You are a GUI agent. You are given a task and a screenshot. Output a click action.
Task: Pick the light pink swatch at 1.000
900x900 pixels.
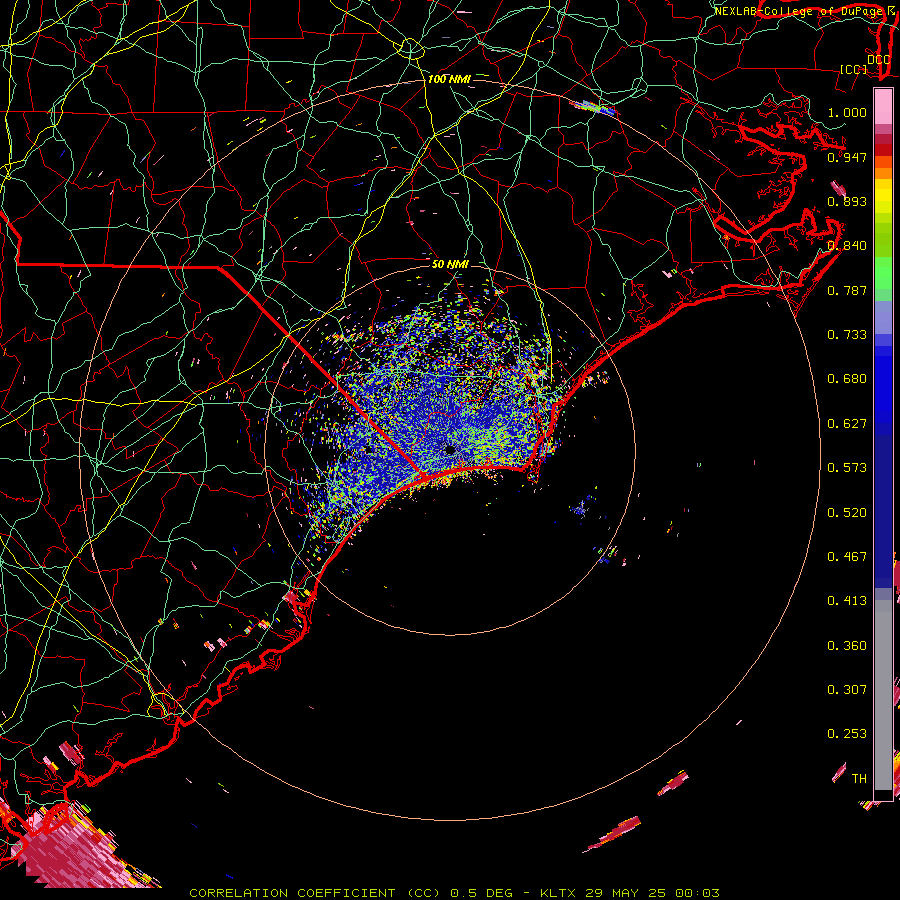tap(883, 106)
